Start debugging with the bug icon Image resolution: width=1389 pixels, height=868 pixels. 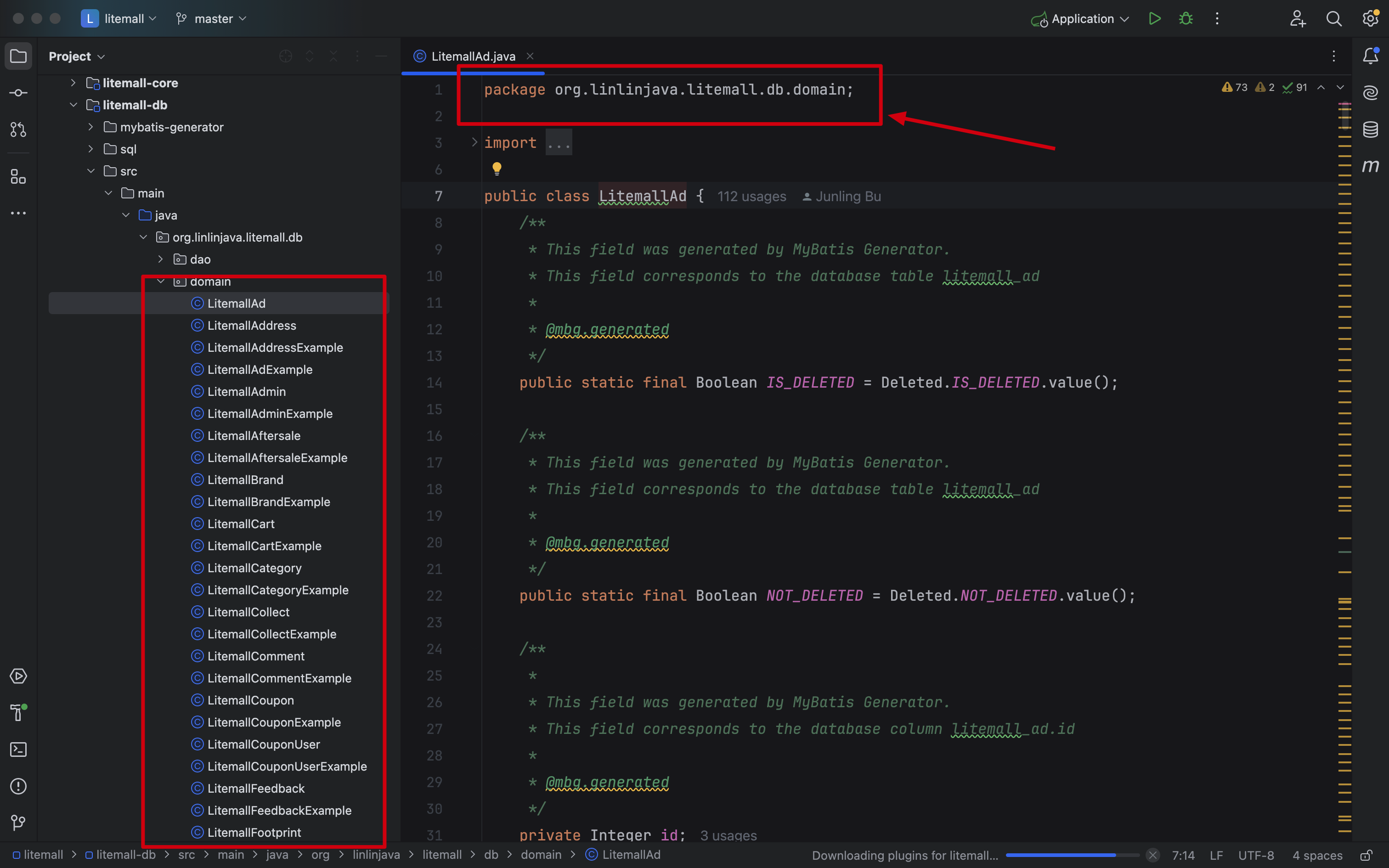coord(1186,18)
